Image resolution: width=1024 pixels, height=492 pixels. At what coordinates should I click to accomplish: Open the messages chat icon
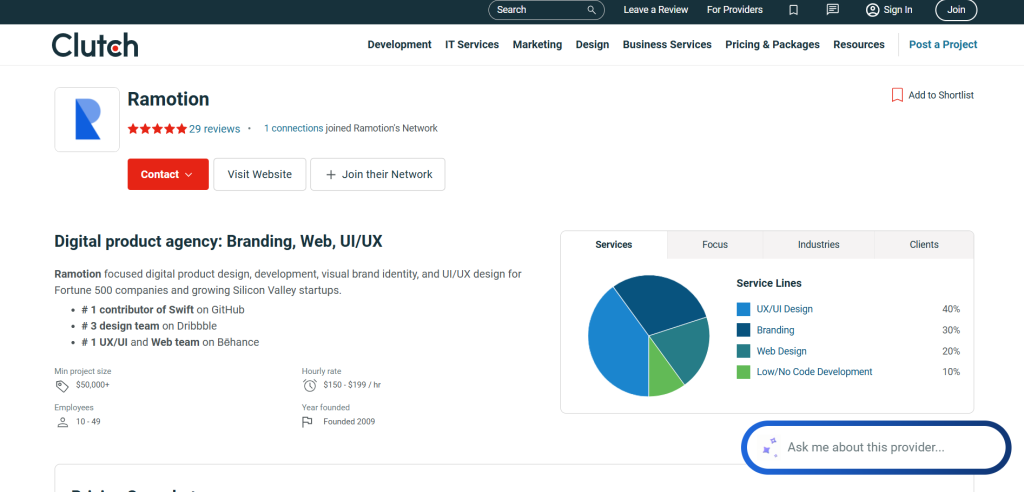(x=832, y=10)
